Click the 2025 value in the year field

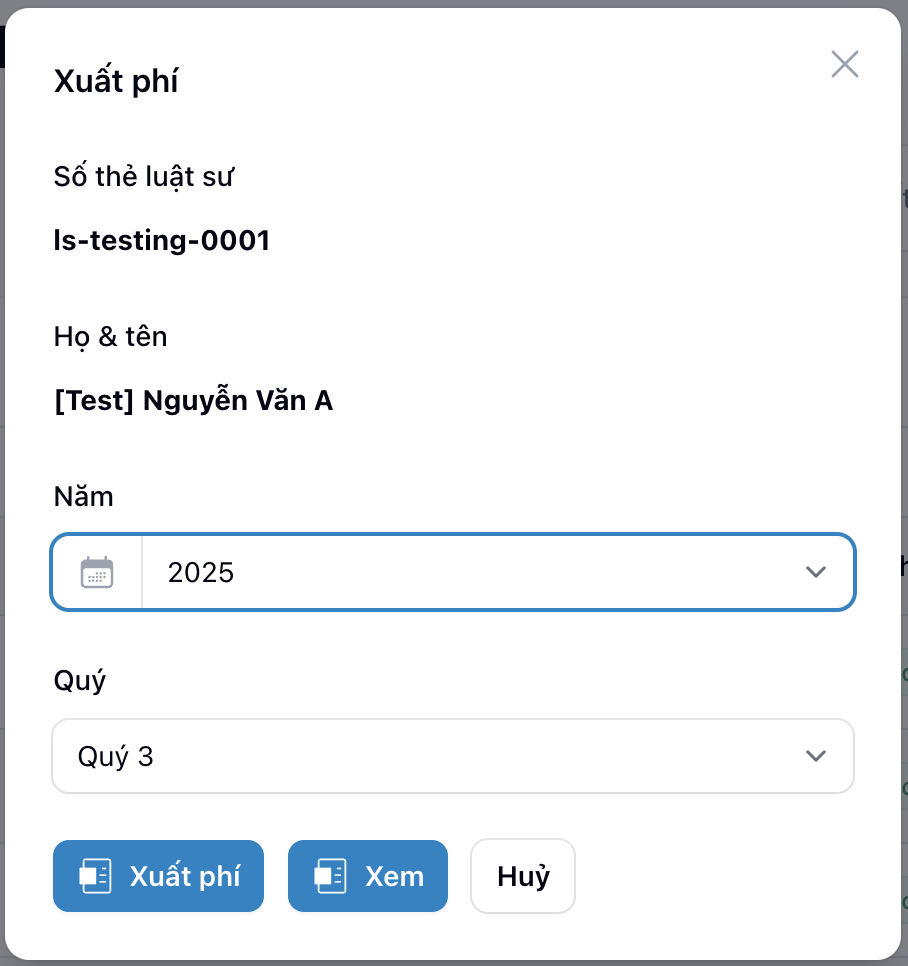coord(201,572)
